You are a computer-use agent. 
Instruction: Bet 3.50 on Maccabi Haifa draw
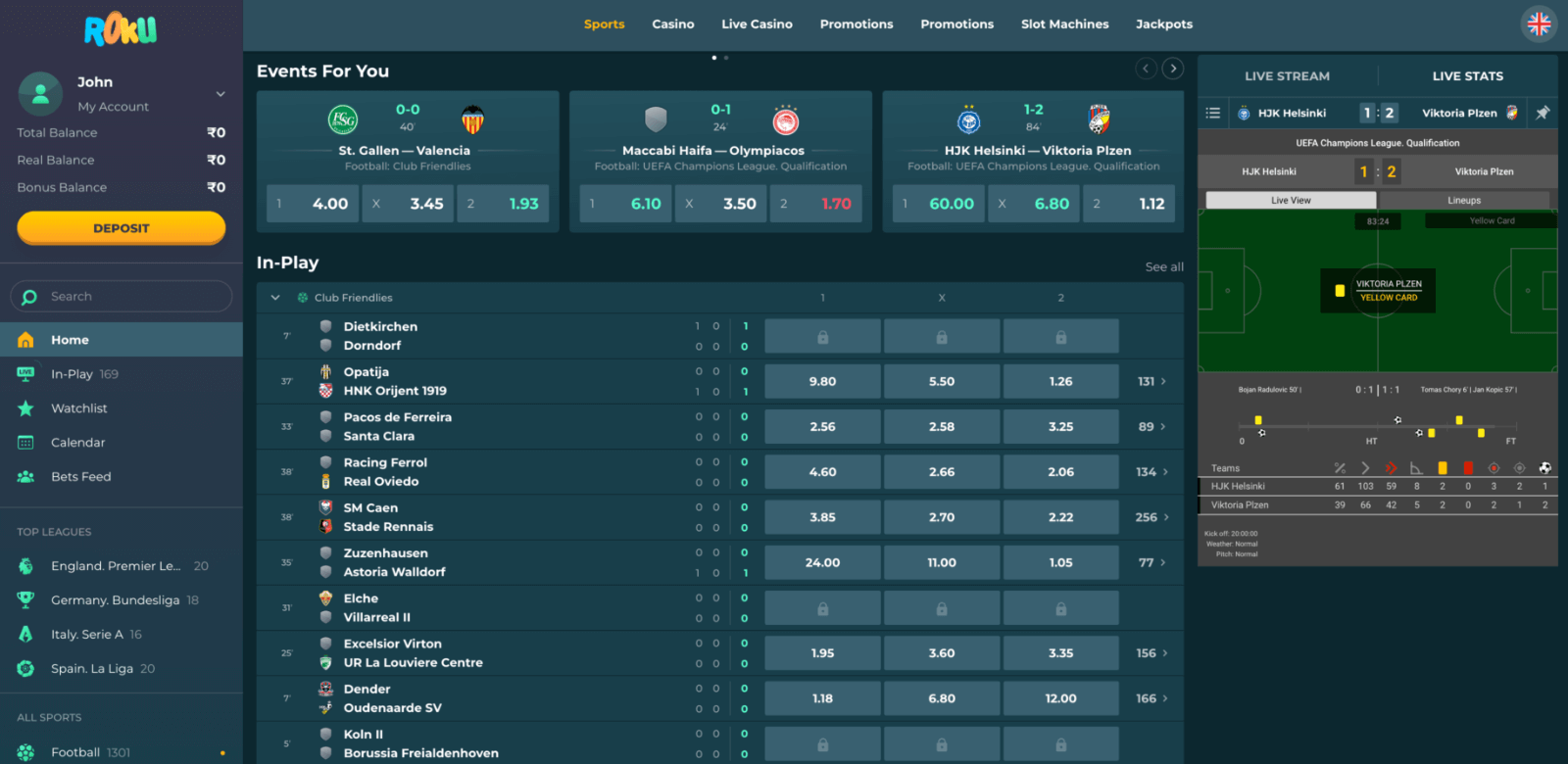(x=720, y=204)
